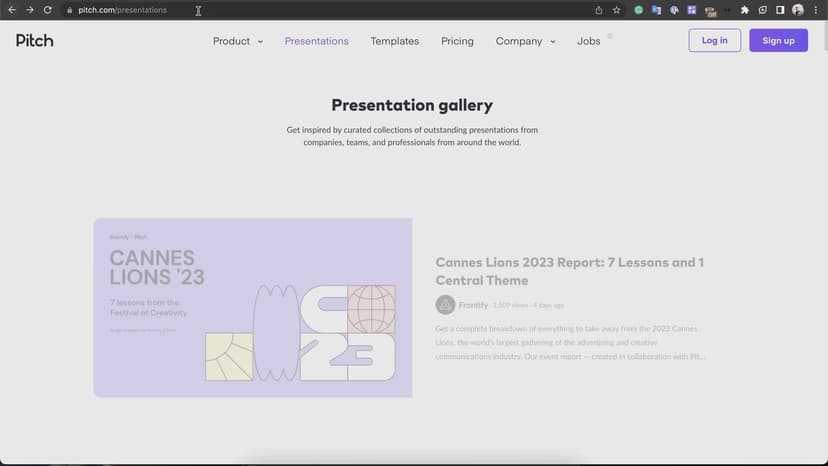The width and height of the screenshot is (828, 466).
Task: Click the Frontify author name
Action: (x=473, y=305)
